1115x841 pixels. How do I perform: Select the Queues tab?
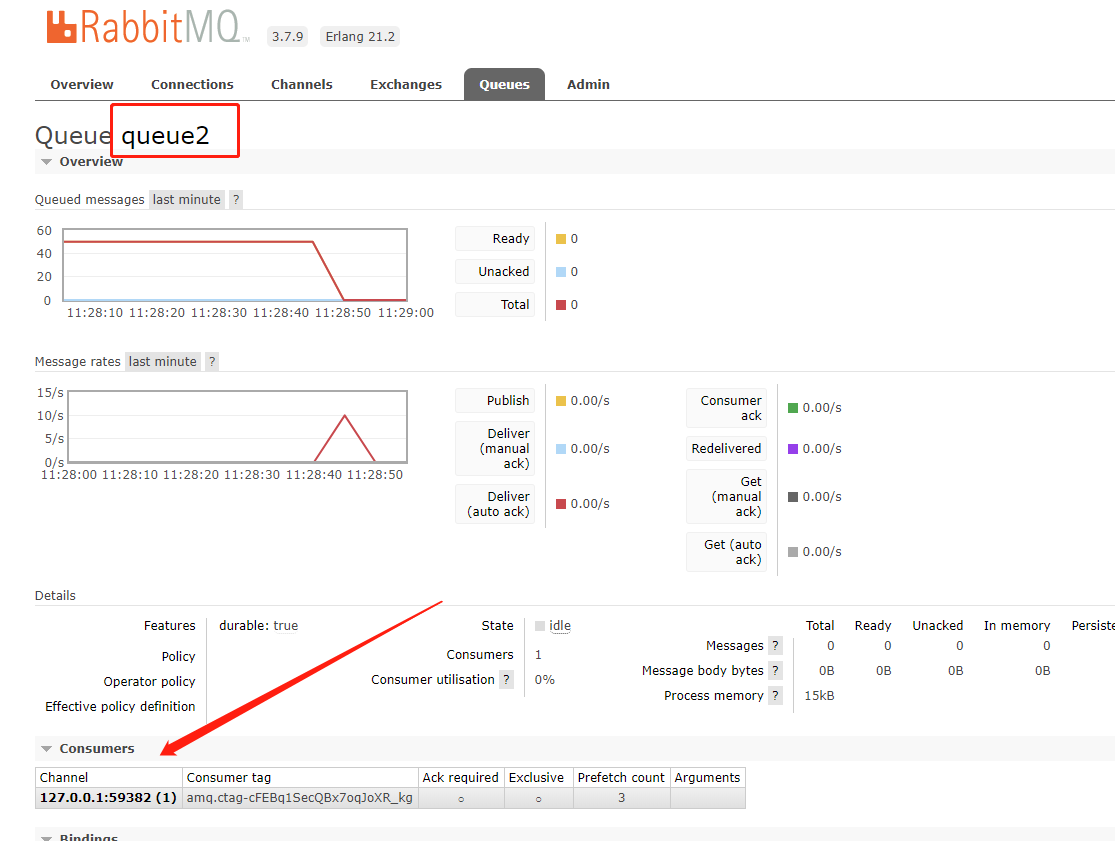(504, 84)
